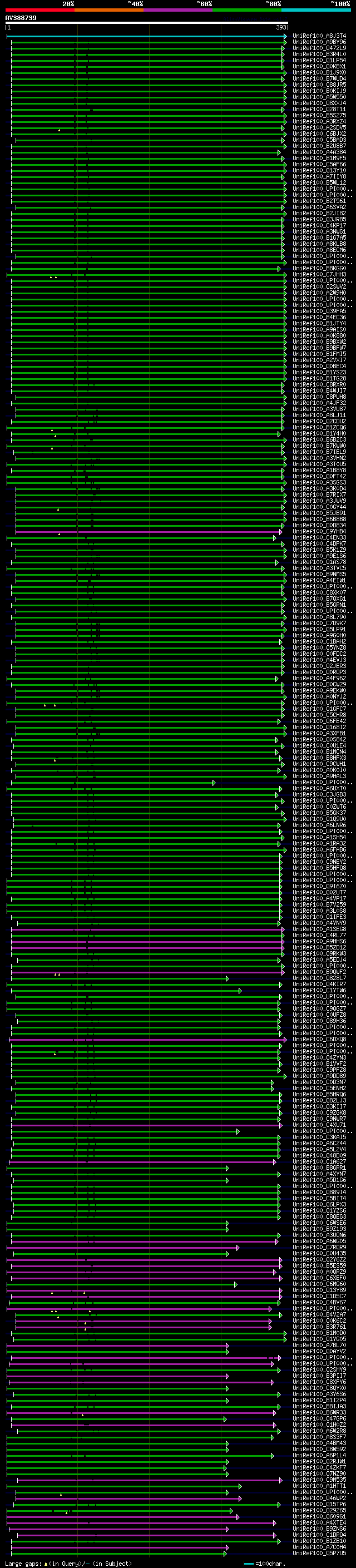Open hit UniRef100_C9NEY2

tap(319, 862)
